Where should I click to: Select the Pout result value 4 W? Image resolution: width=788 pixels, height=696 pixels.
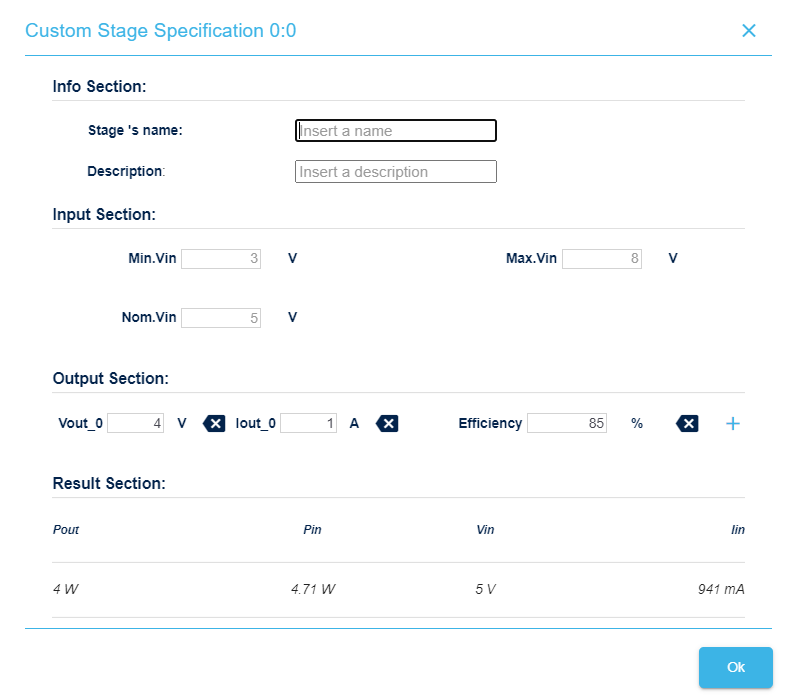coord(66,589)
